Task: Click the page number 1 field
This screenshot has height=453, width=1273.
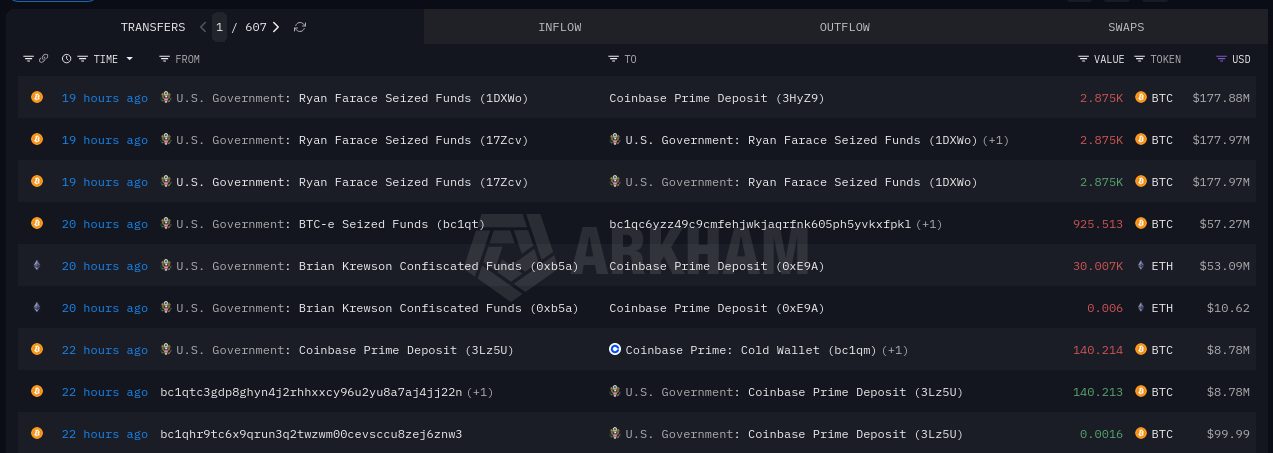Action: pyautogui.click(x=219, y=27)
